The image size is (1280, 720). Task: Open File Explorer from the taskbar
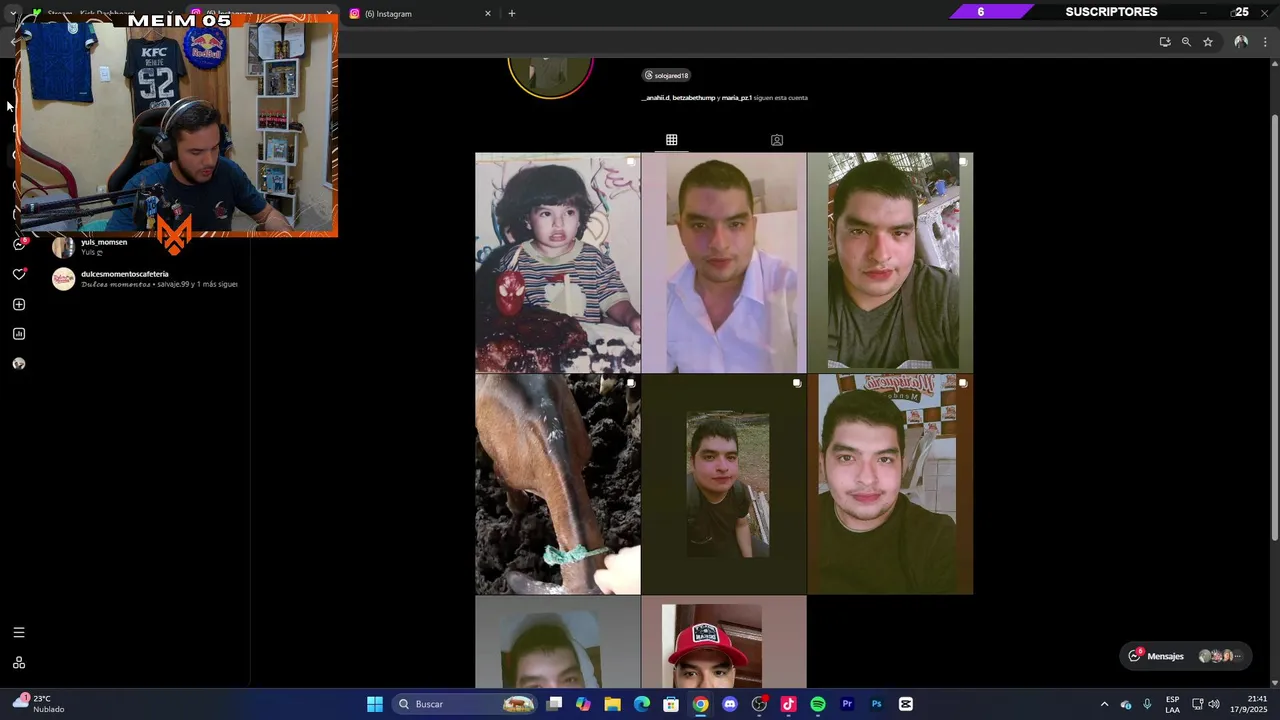pos(613,704)
